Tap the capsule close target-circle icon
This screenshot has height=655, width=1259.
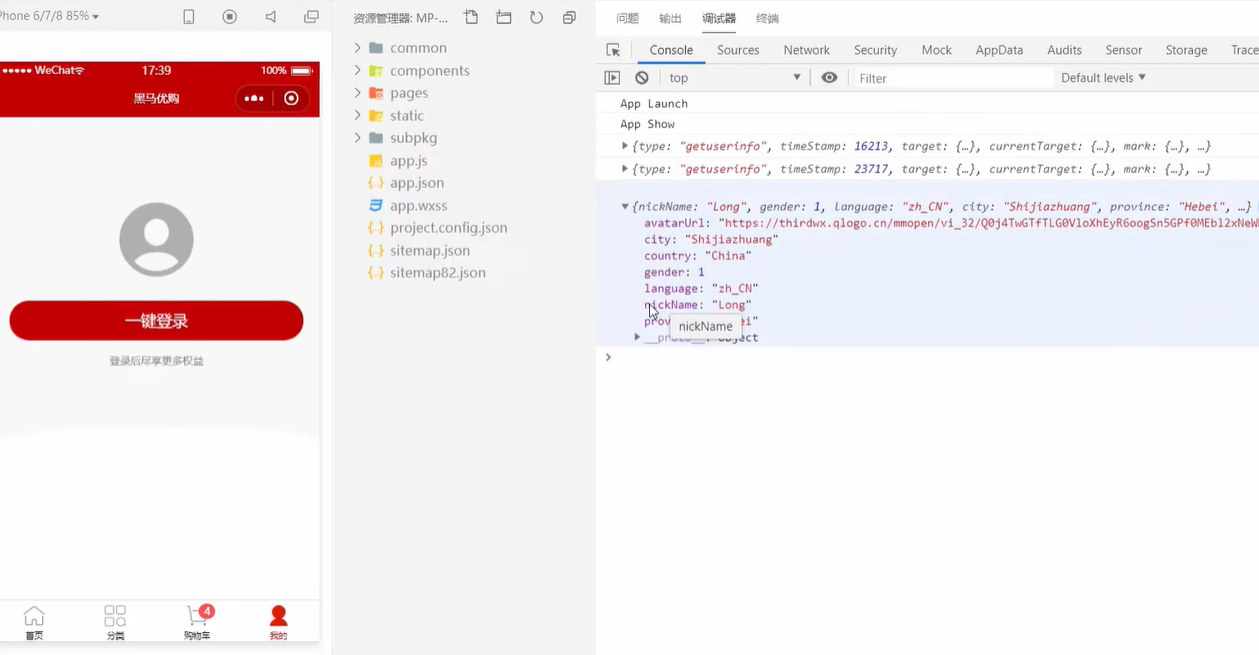291,98
